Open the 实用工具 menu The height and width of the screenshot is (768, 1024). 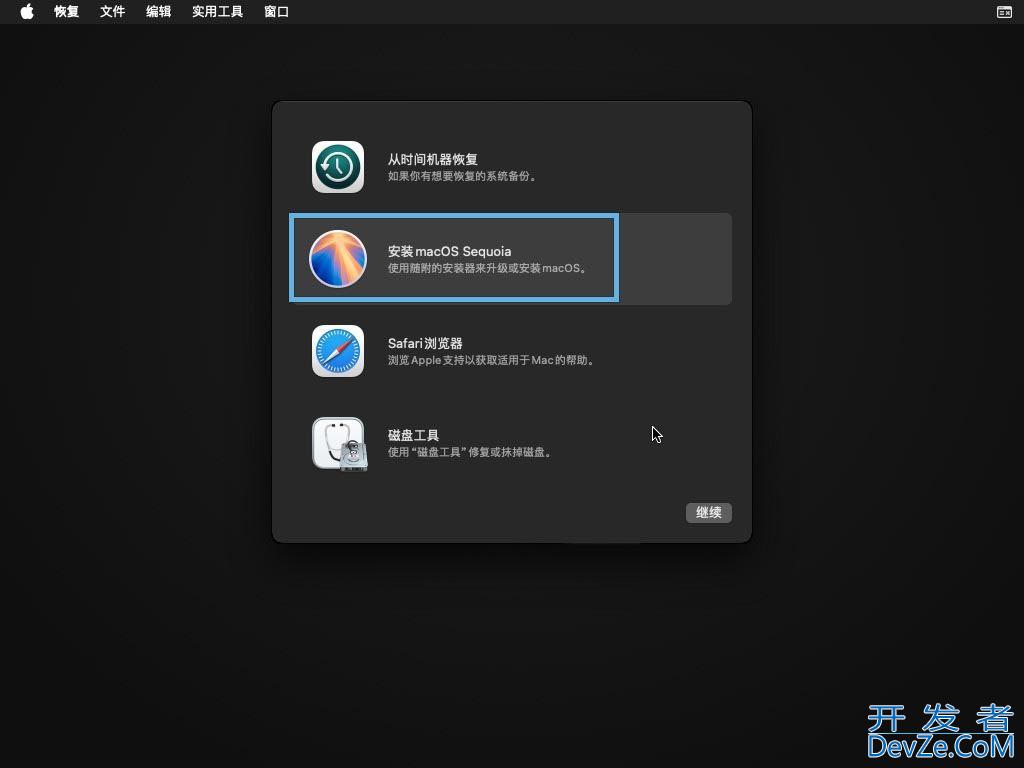tap(217, 12)
